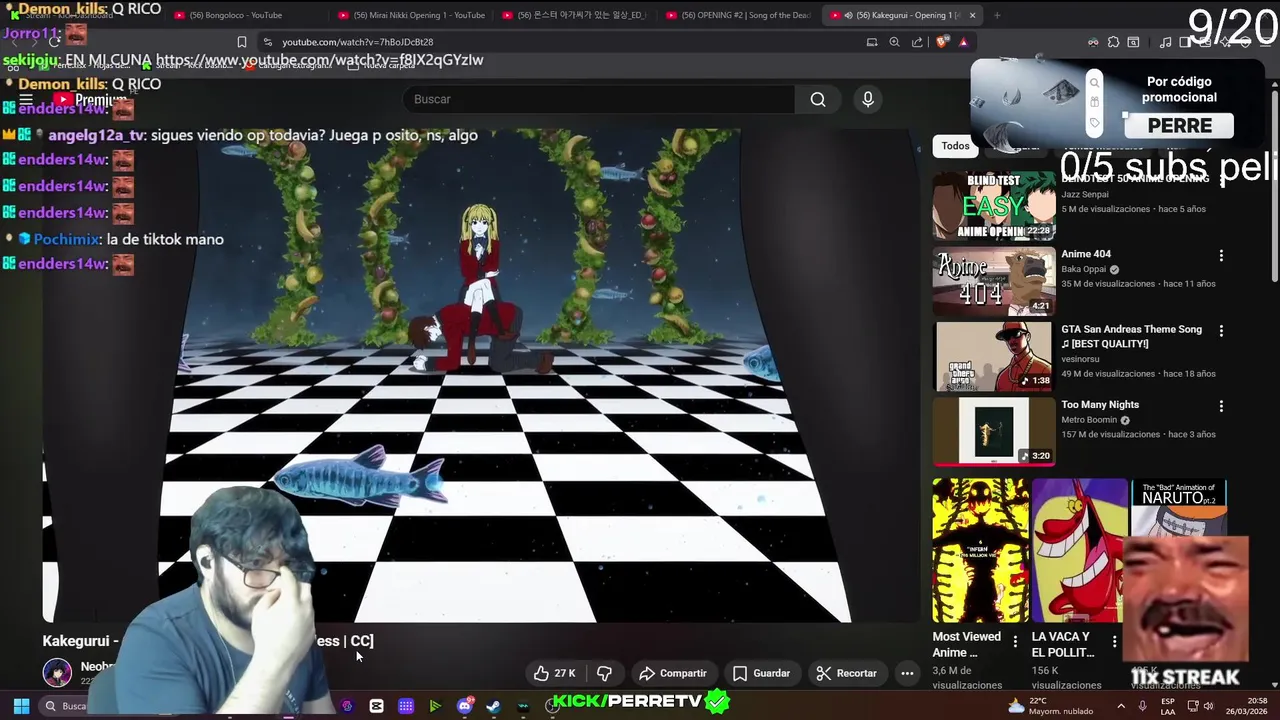
Task: Click the Too Many Nights video thumbnail
Action: tap(993, 432)
